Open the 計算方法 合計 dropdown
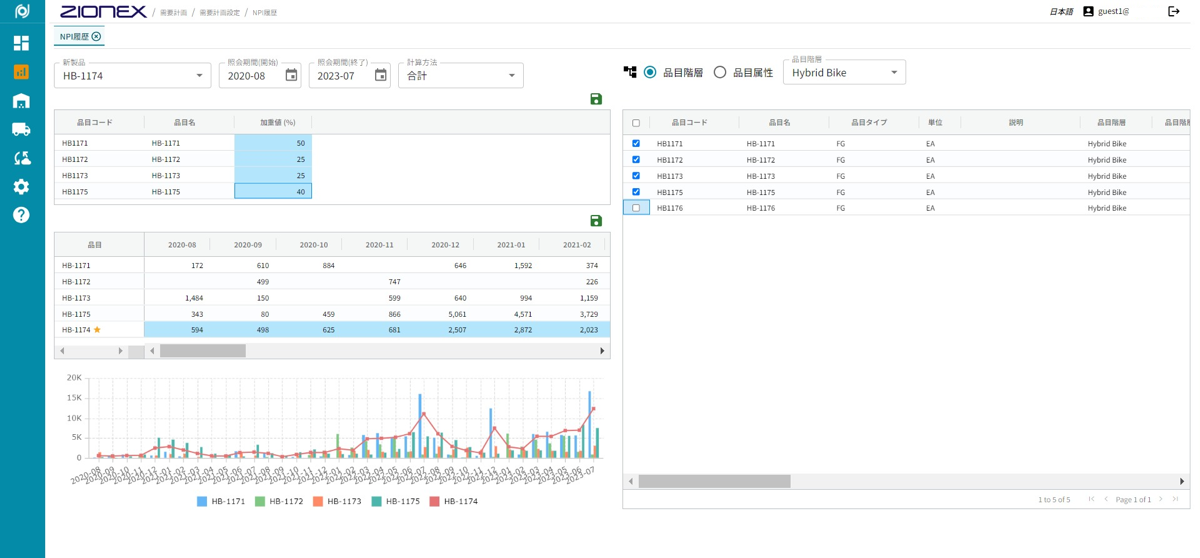 [511, 75]
